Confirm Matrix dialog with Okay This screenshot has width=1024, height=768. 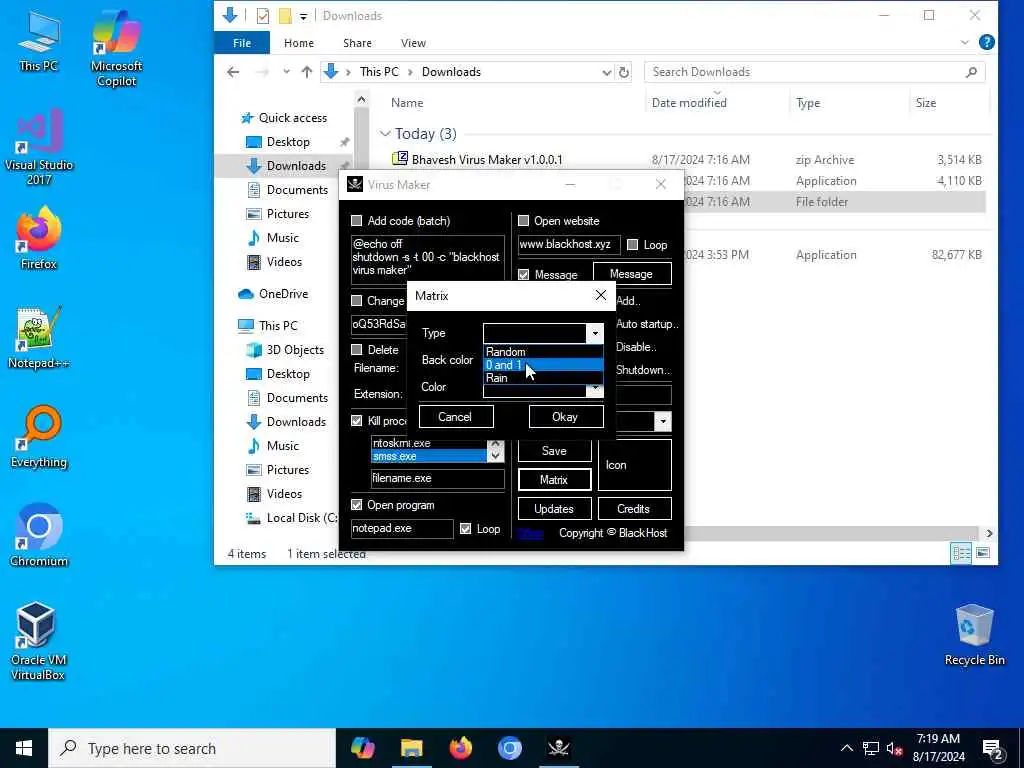pos(566,417)
